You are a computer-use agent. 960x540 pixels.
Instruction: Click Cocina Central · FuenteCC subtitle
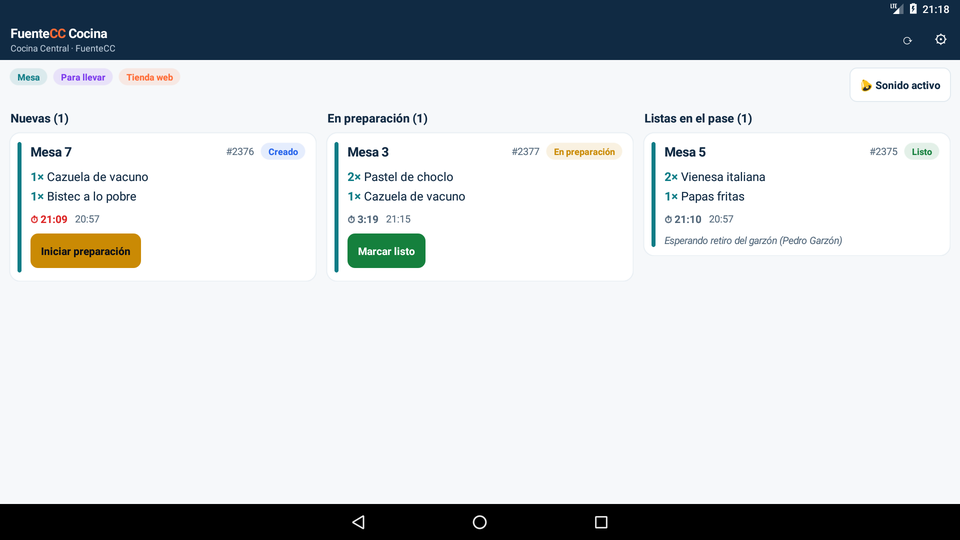coord(62,48)
